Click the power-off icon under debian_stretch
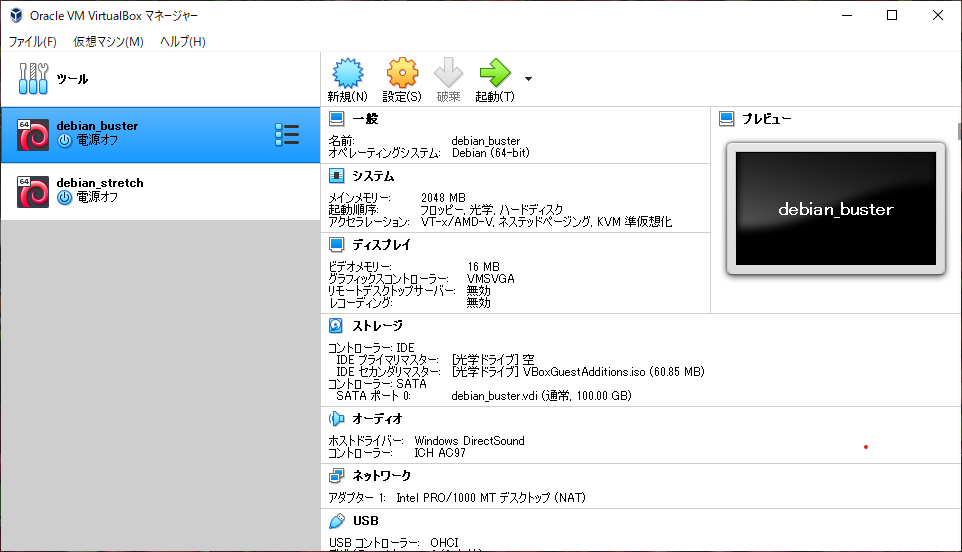Screen dimensions: 962x552 pyautogui.click(x=64, y=197)
